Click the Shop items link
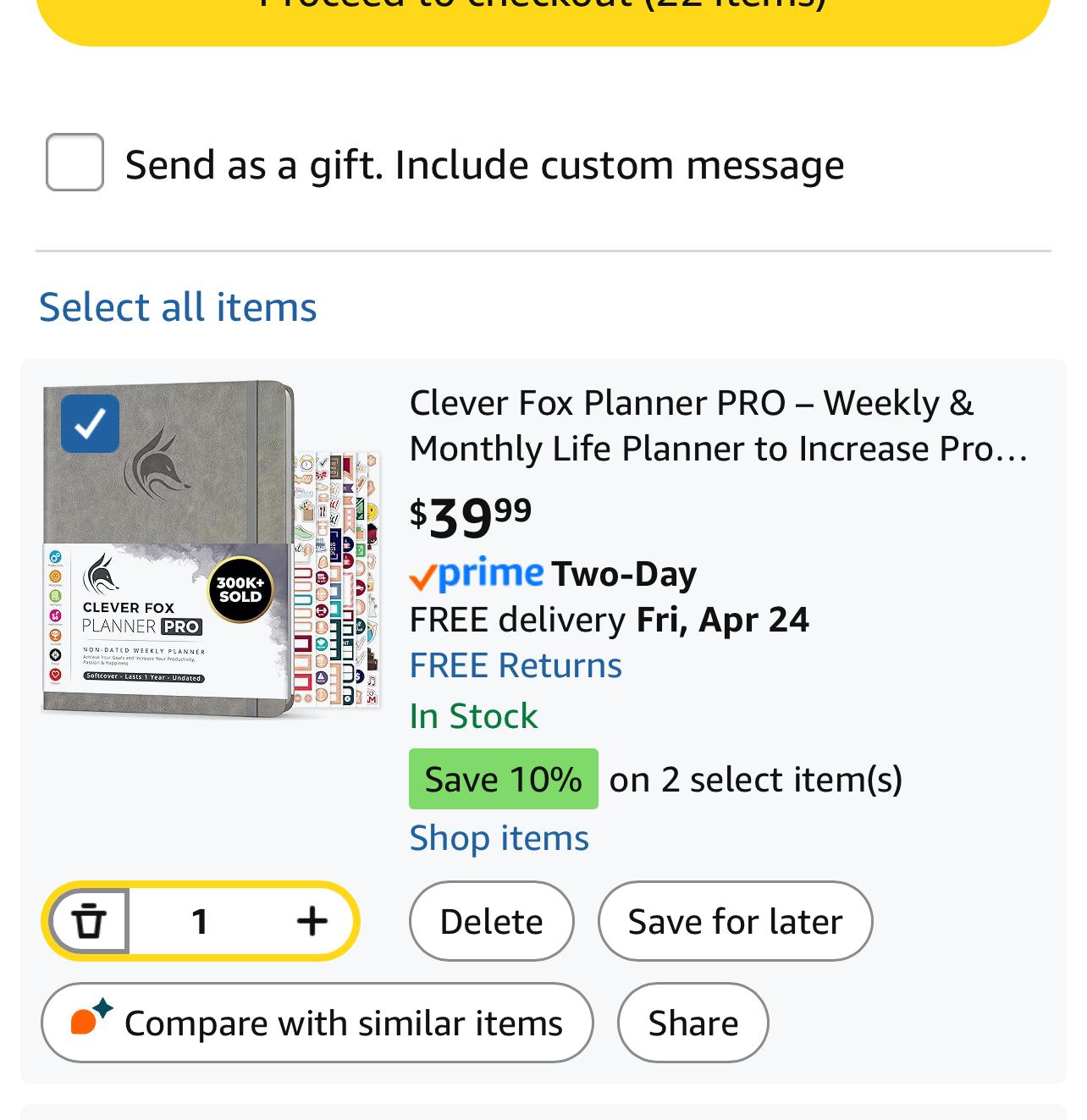This screenshot has width=1087, height=1120. (499, 838)
